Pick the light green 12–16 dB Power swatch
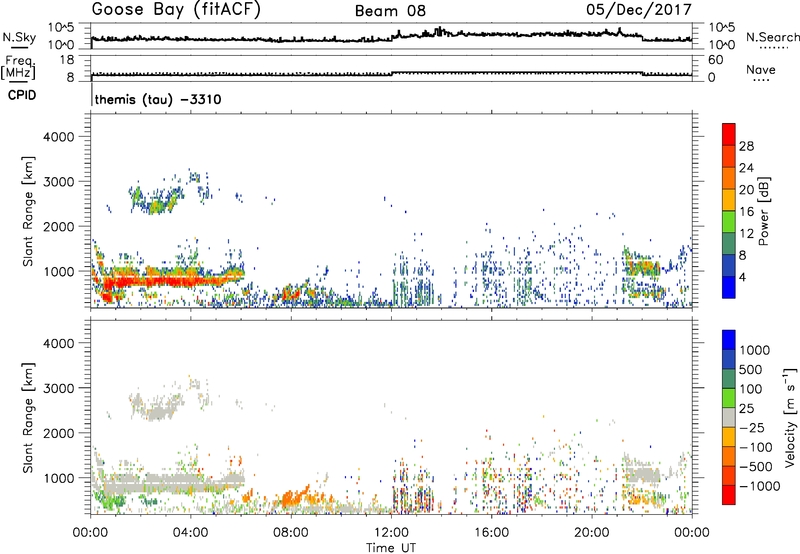 click(729, 222)
